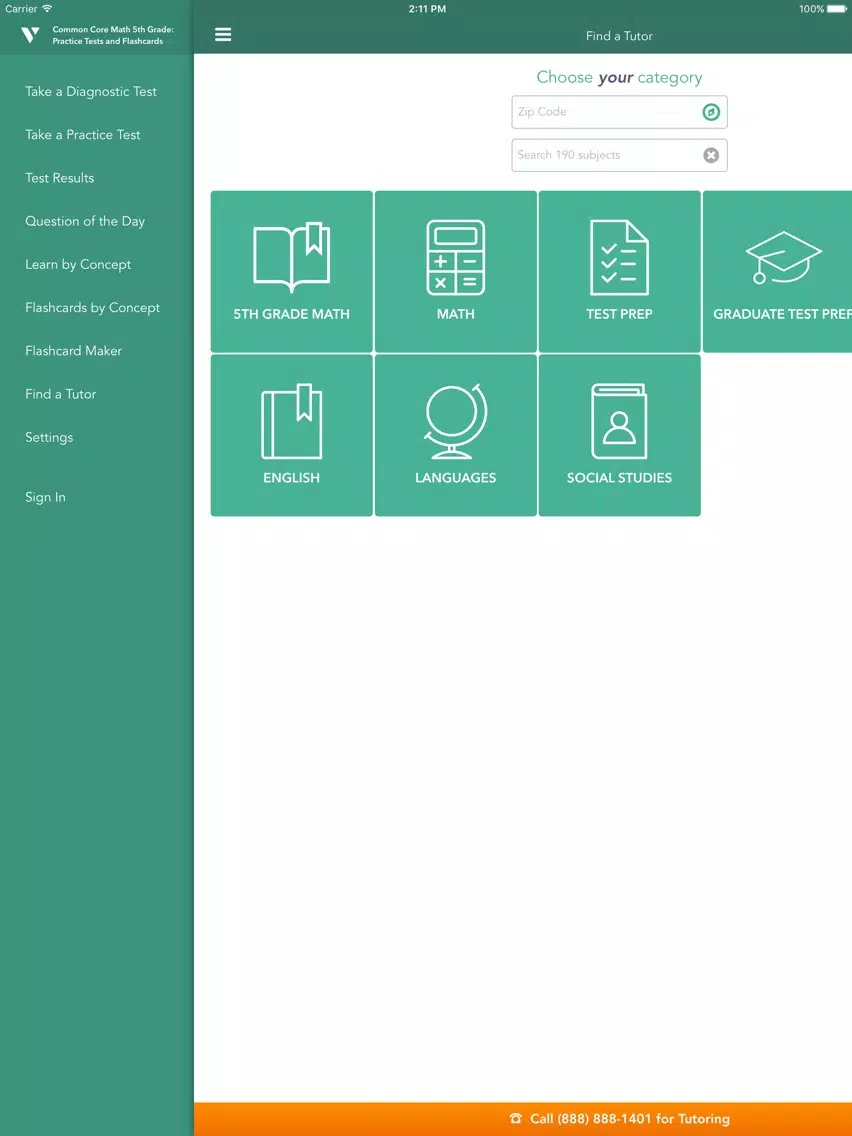The width and height of the screenshot is (852, 1136).
Task: Click into the Zip Code field
Action: [x=619, y=112]
